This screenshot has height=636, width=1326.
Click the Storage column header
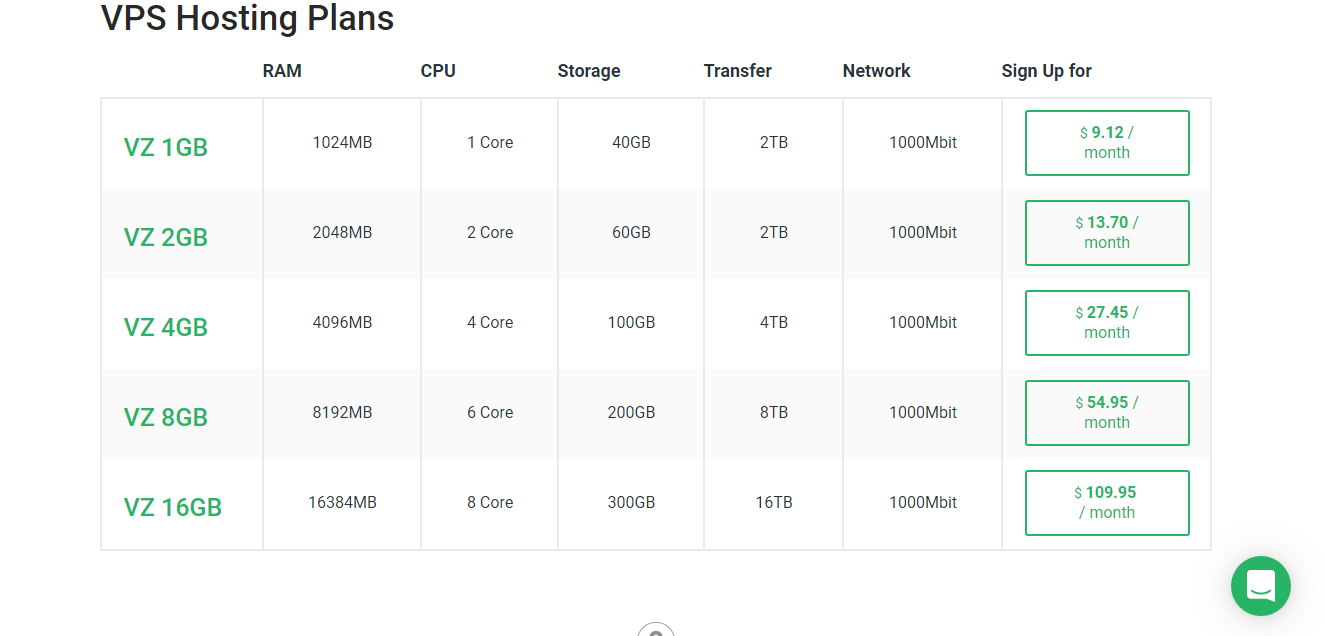[589, 71]
